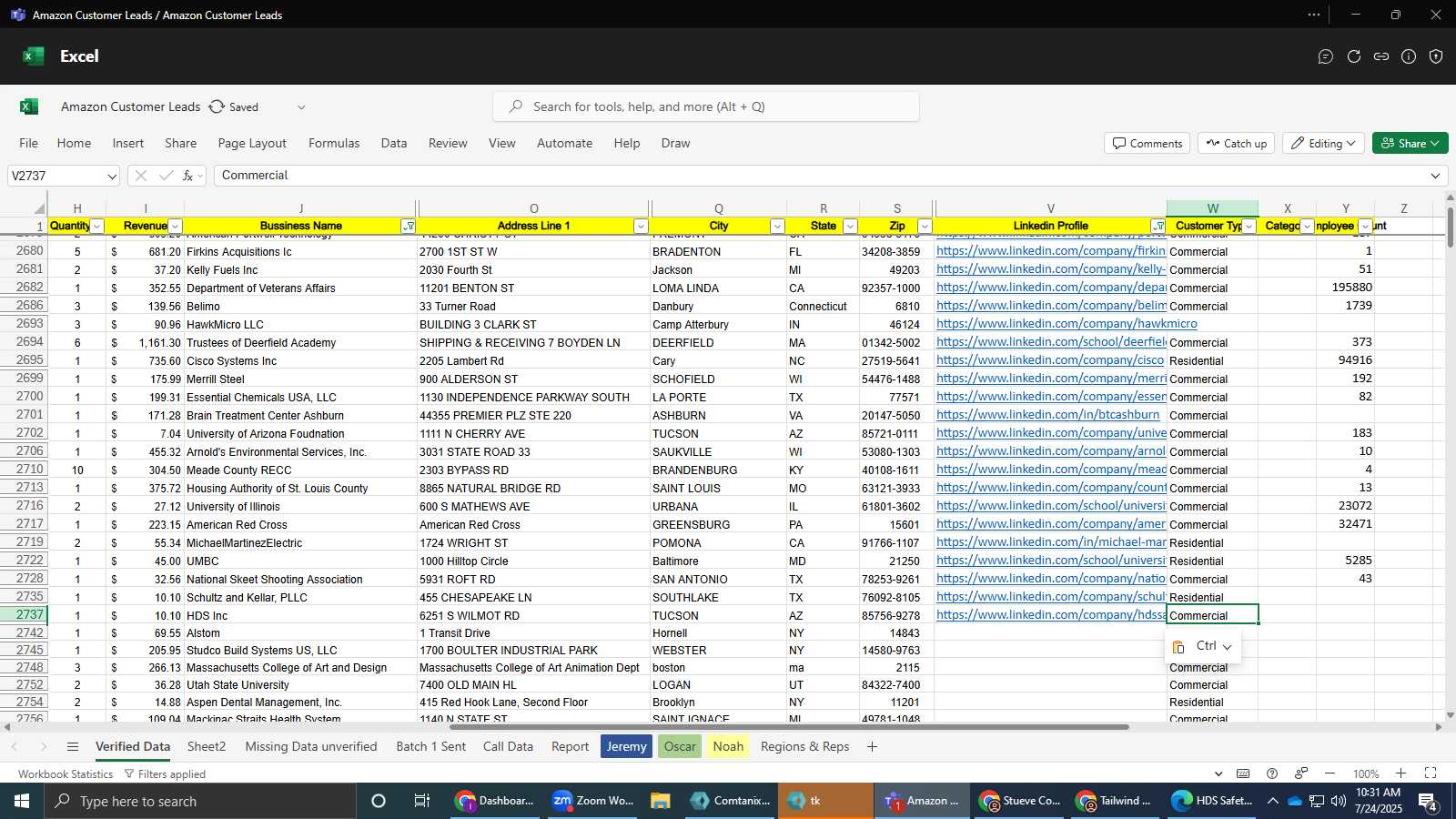Open the Formulas ribbon tab
Image resolution: width=1456 pixels, height=819 pixels.
point(334,143)
